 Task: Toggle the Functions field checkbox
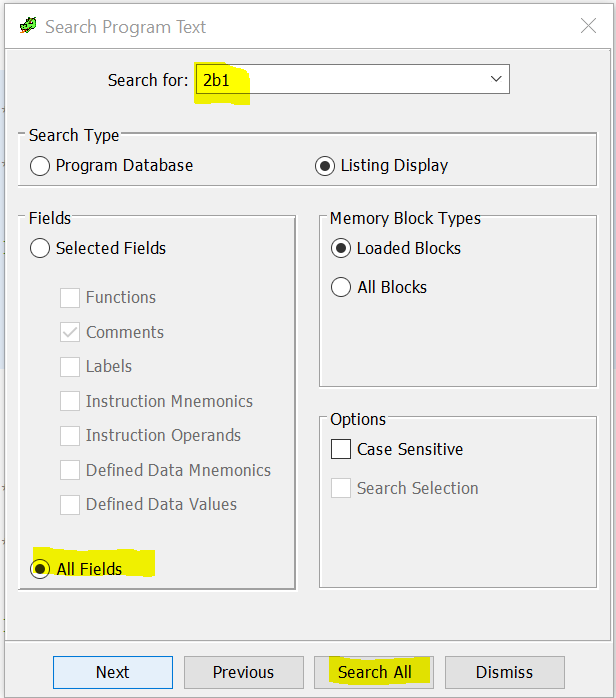(x=70, y=297)
